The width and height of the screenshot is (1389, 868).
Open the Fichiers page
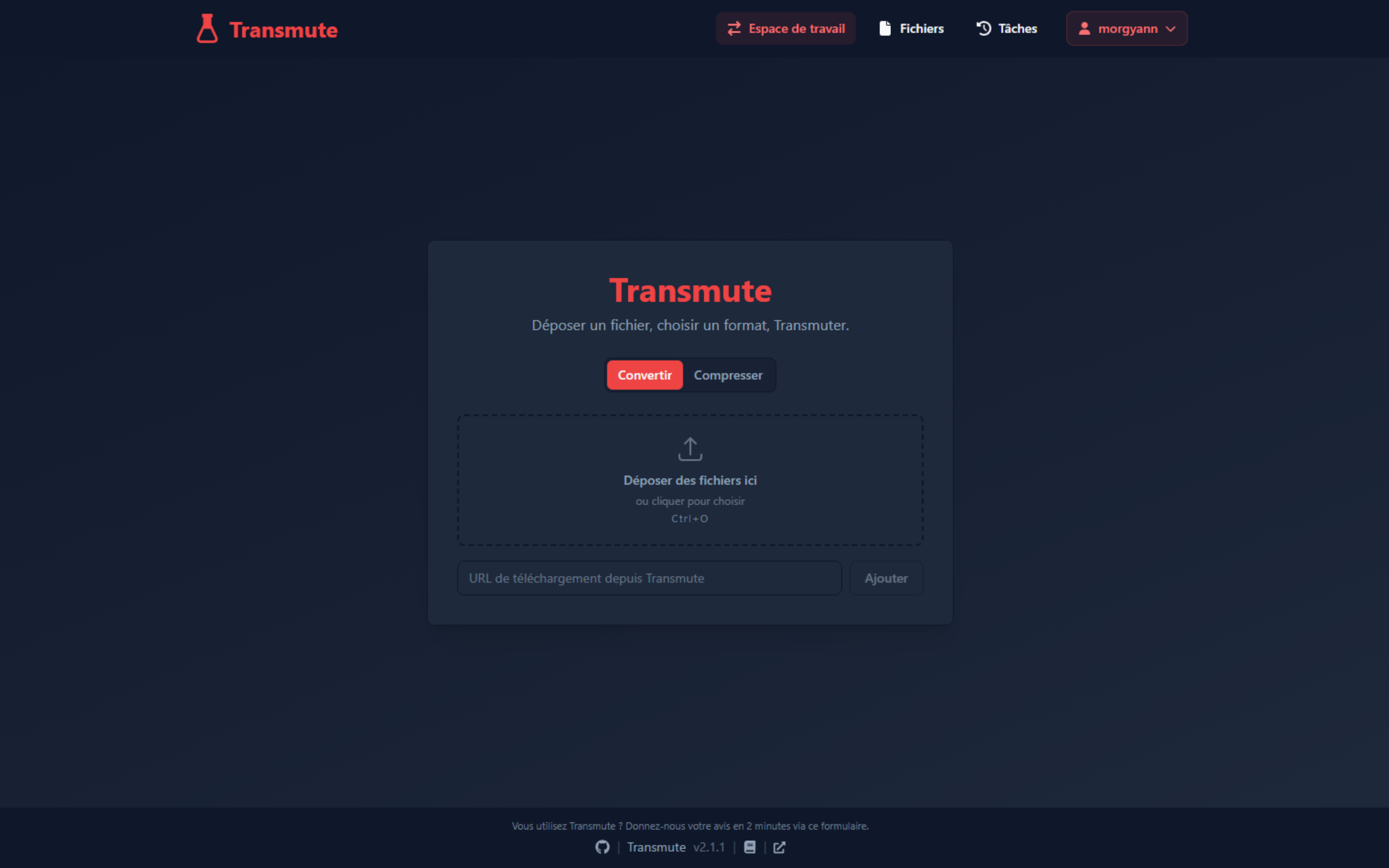[x=911, y=29]
